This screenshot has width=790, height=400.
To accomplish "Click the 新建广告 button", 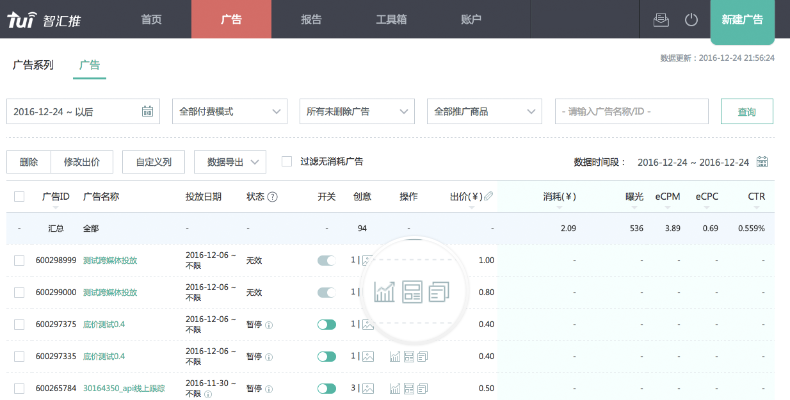I will [742, 20].
